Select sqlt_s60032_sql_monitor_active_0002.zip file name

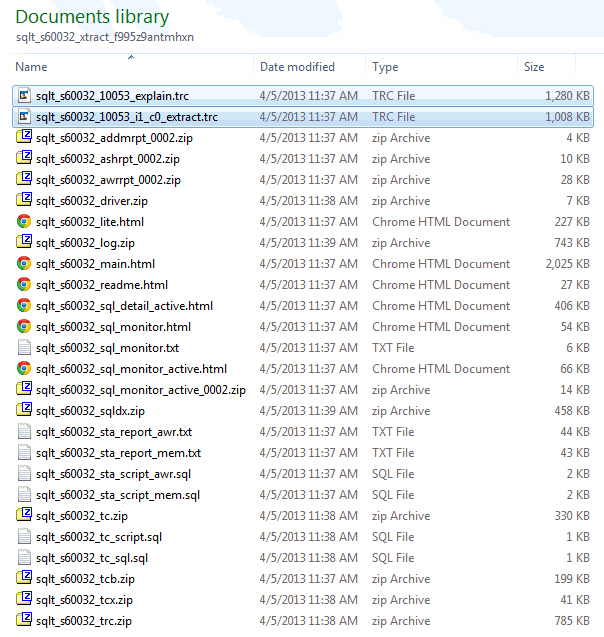(x=140, y=390)
